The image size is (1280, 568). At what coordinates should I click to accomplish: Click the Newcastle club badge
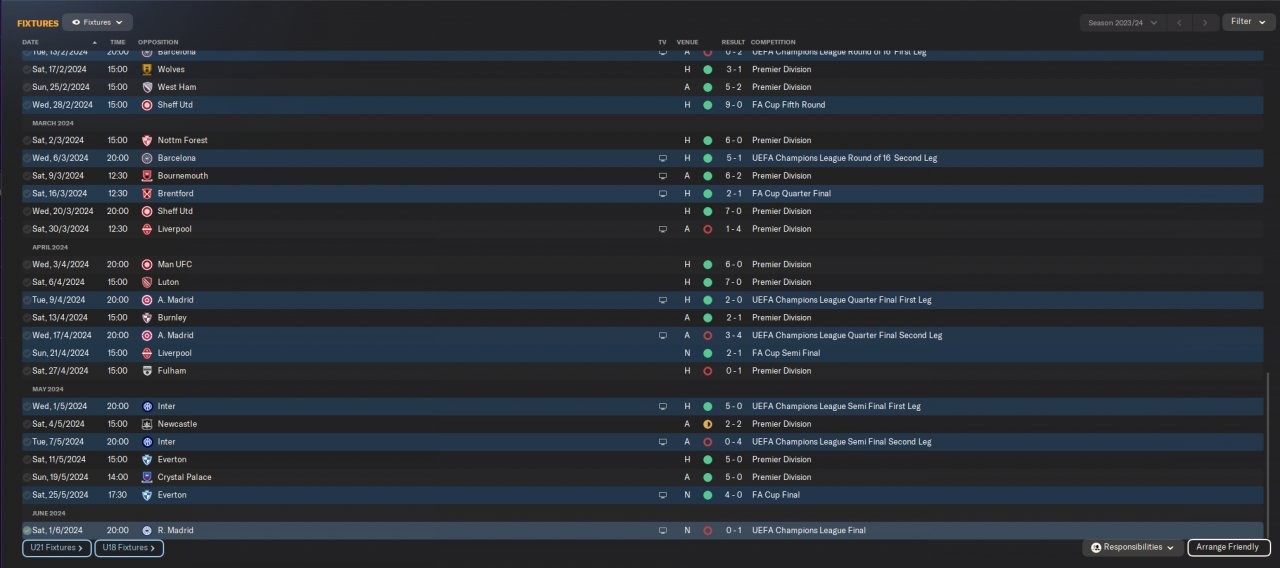coord(147,424)
